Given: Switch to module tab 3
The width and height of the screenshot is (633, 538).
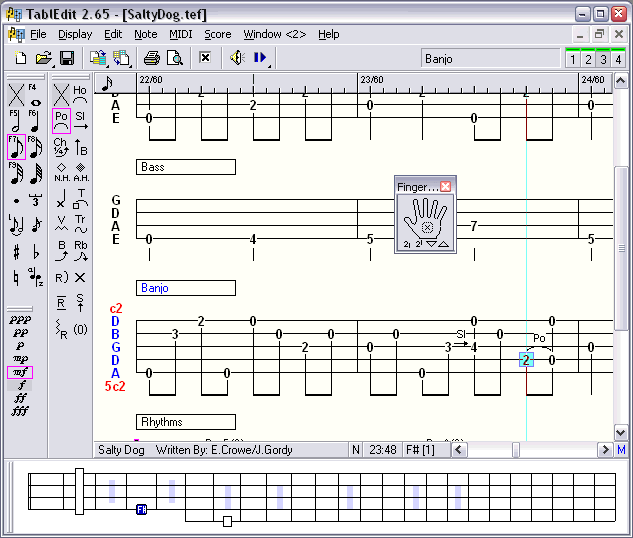Looking at the screenshot, I should [603, 59].
